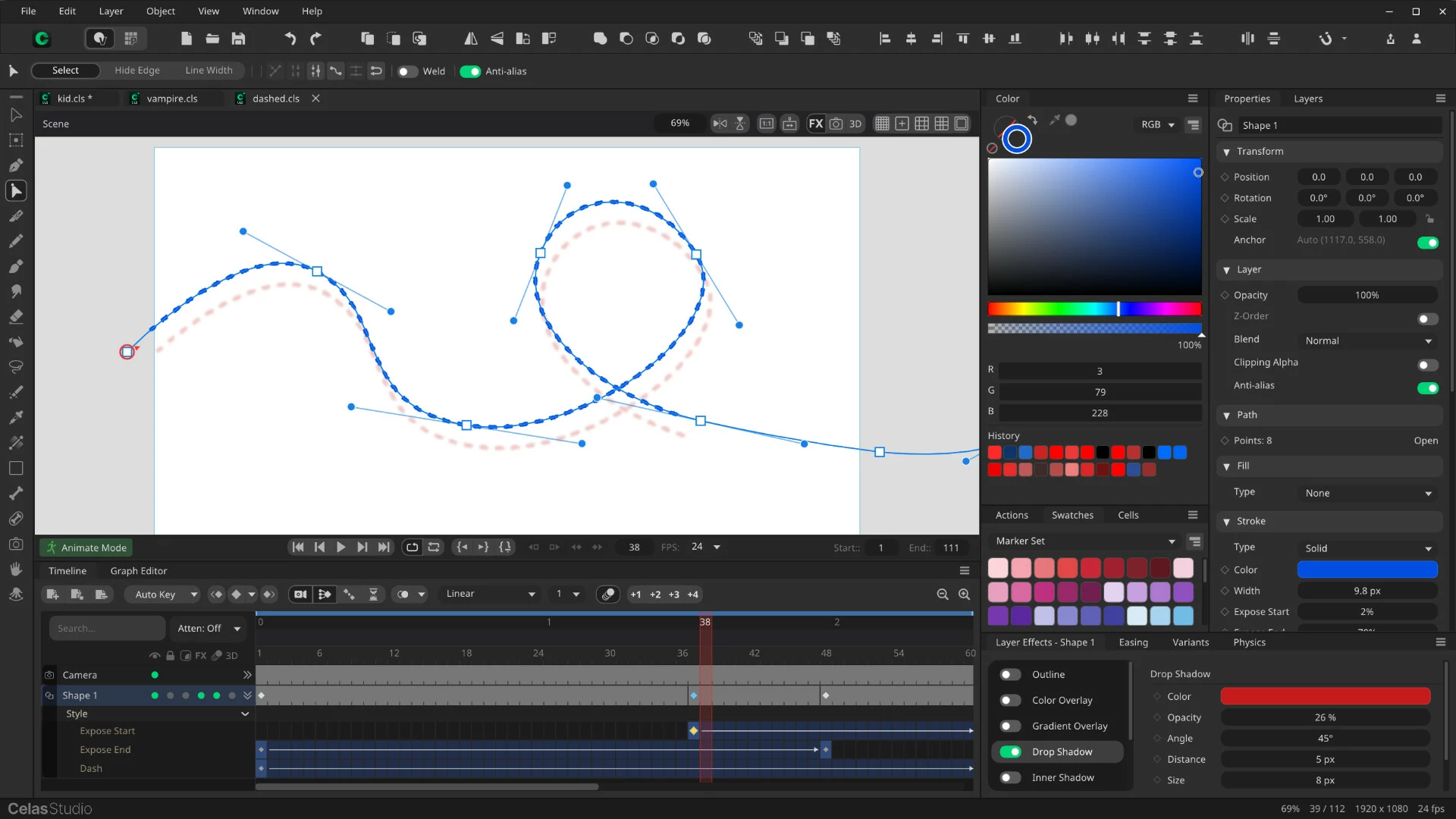Click the +4 frame step button

(x=692, y=595)
